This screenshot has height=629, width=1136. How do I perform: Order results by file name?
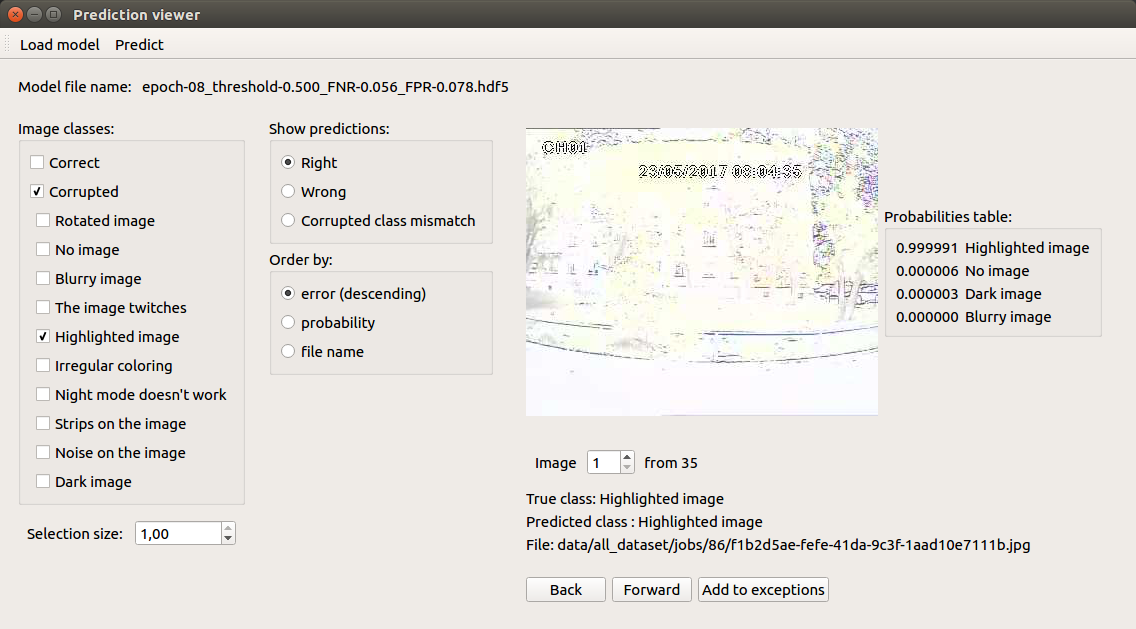tap(288, 352)
